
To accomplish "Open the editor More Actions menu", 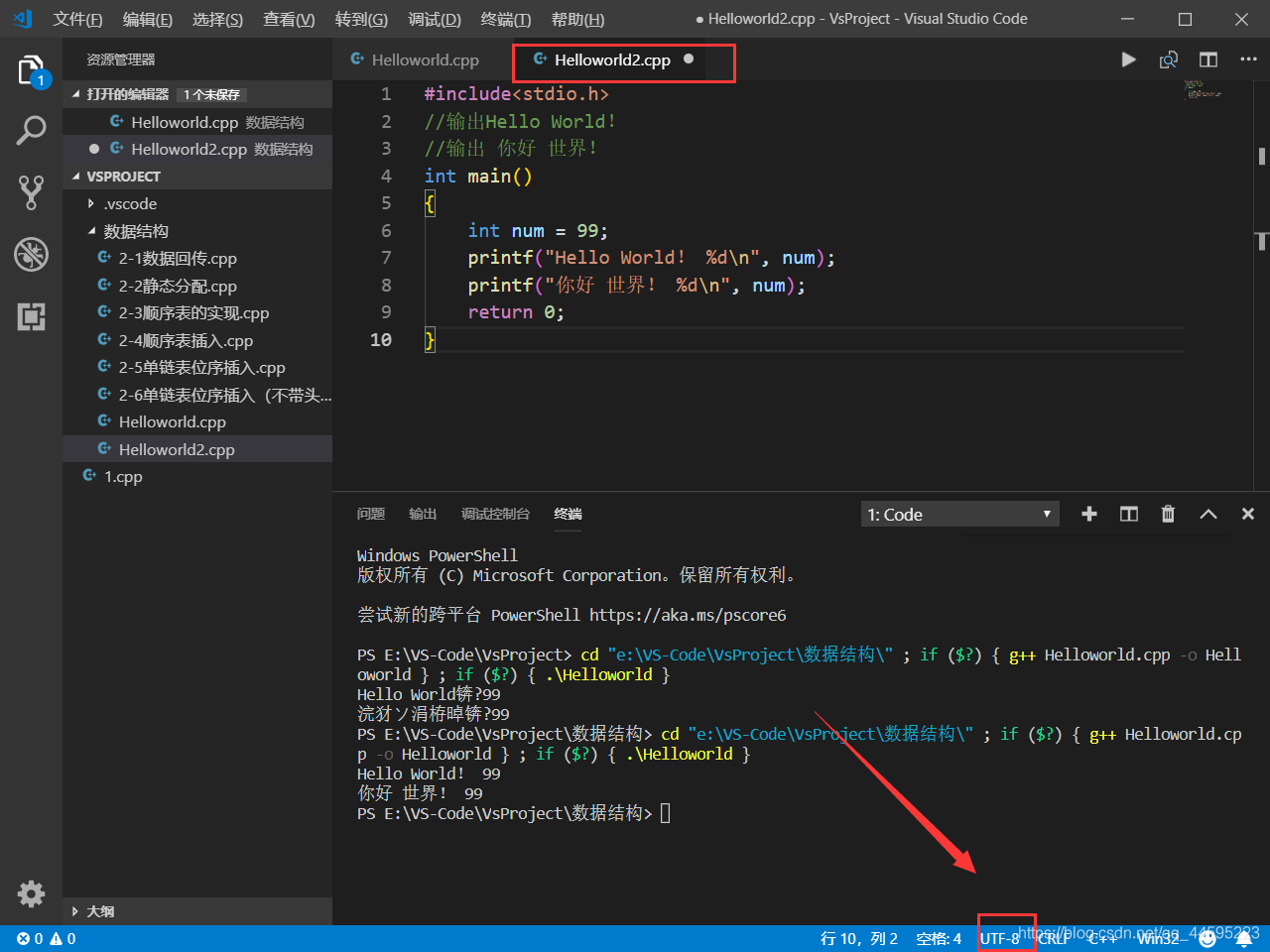I will tap(1248, 59).
